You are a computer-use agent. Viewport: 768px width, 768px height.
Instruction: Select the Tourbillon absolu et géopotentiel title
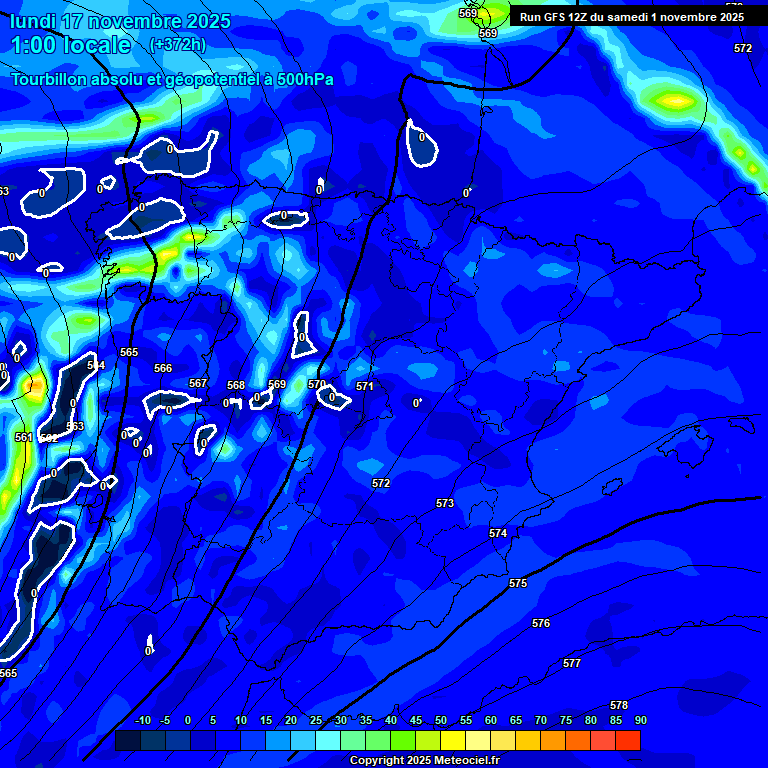(x=172, y=80)
